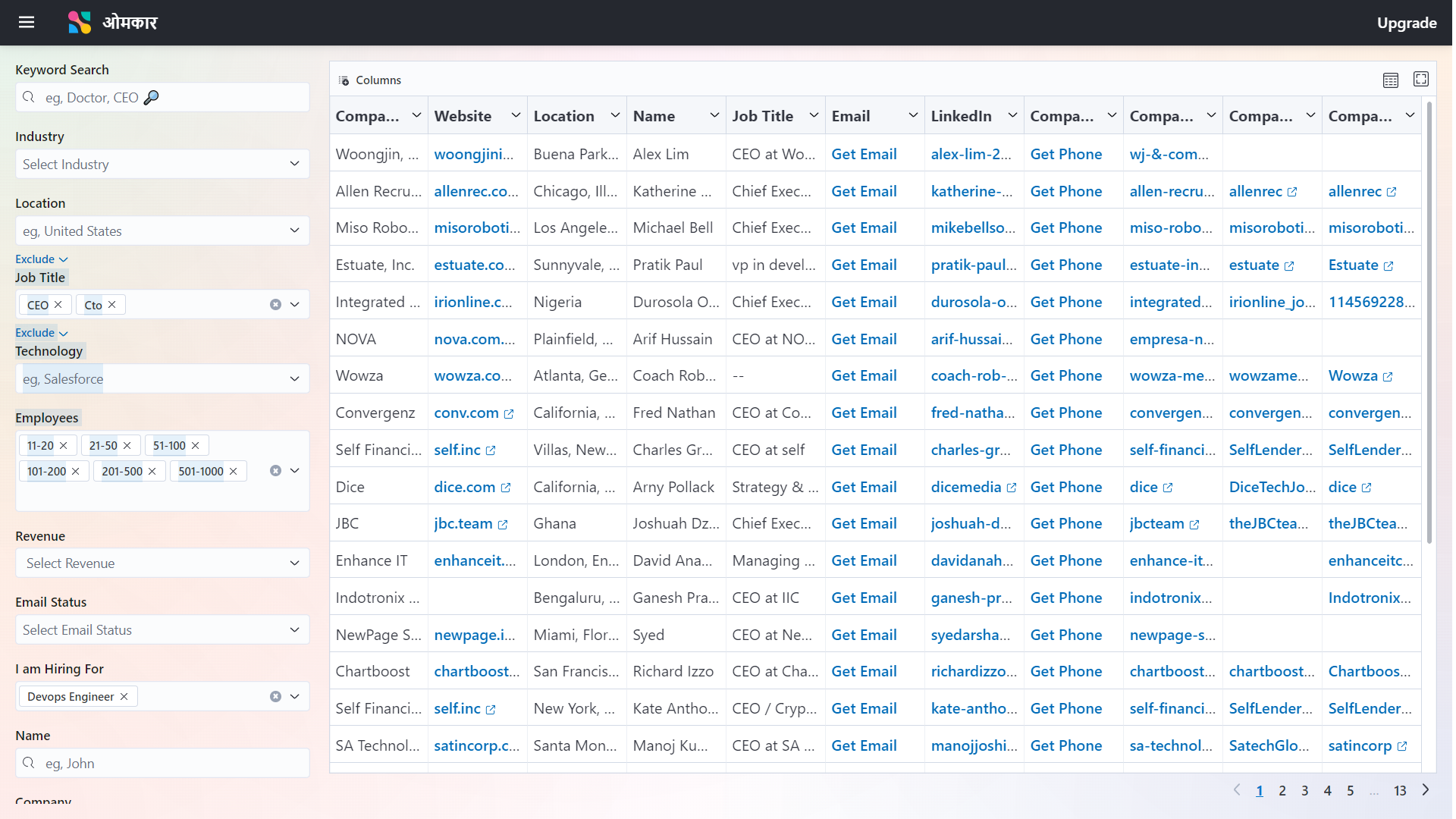Open pratik-paul LinkedIn profile link
This screenshot has width=1456, height=819.
(974, 265)
